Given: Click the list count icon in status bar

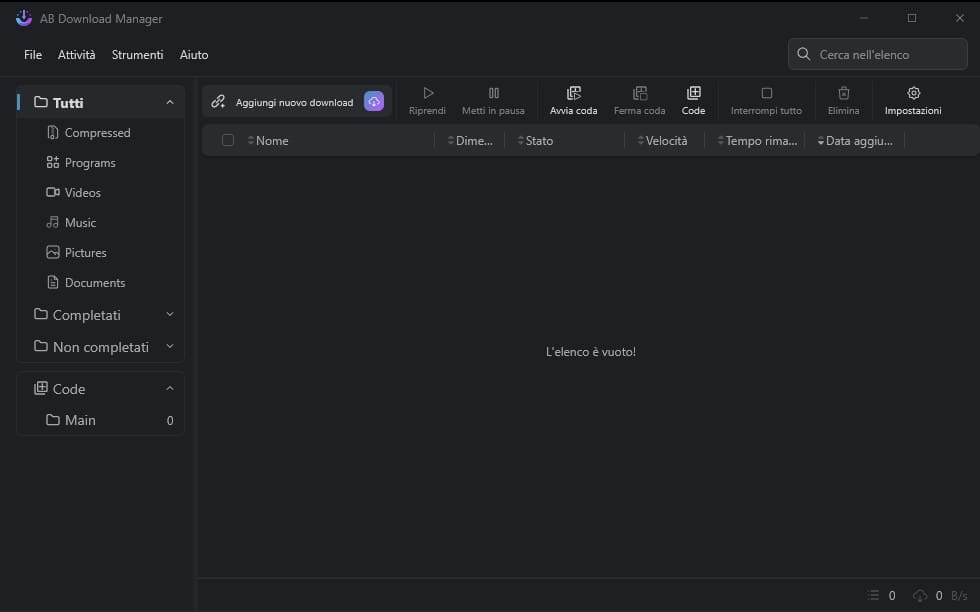Looking at the screenshot, I should pos(873,595).
